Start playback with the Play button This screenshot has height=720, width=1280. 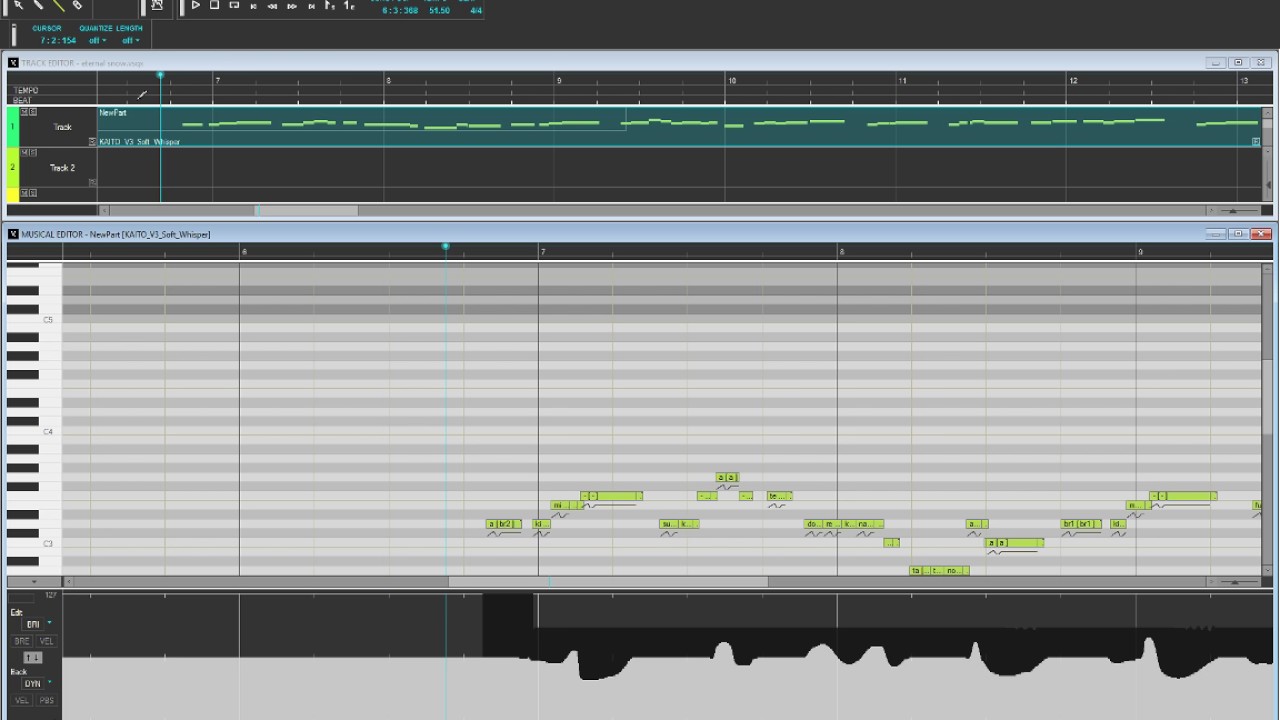pos(196,5)
